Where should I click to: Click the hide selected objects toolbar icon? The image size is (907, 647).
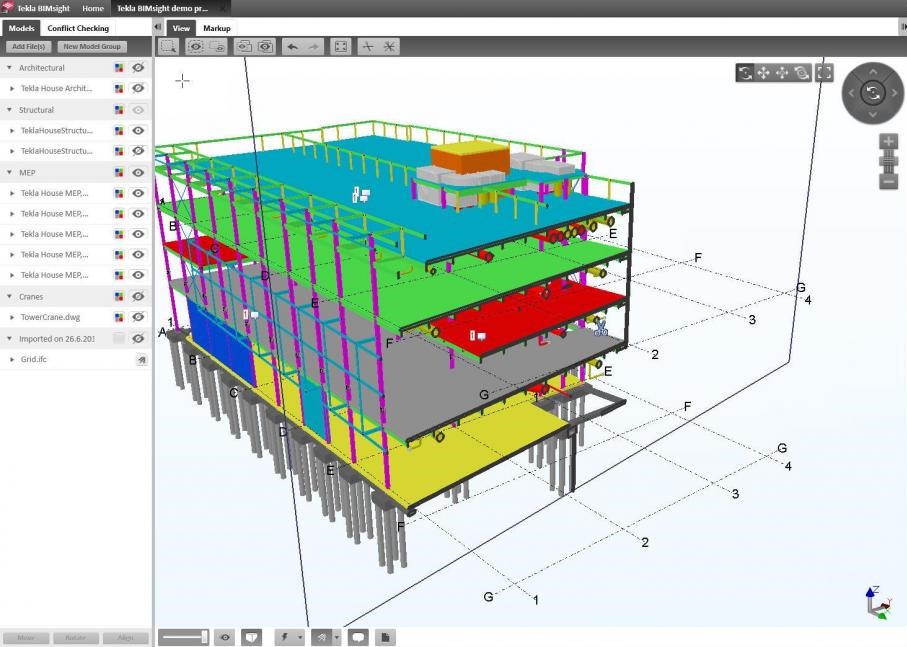(x=217, y=47)
